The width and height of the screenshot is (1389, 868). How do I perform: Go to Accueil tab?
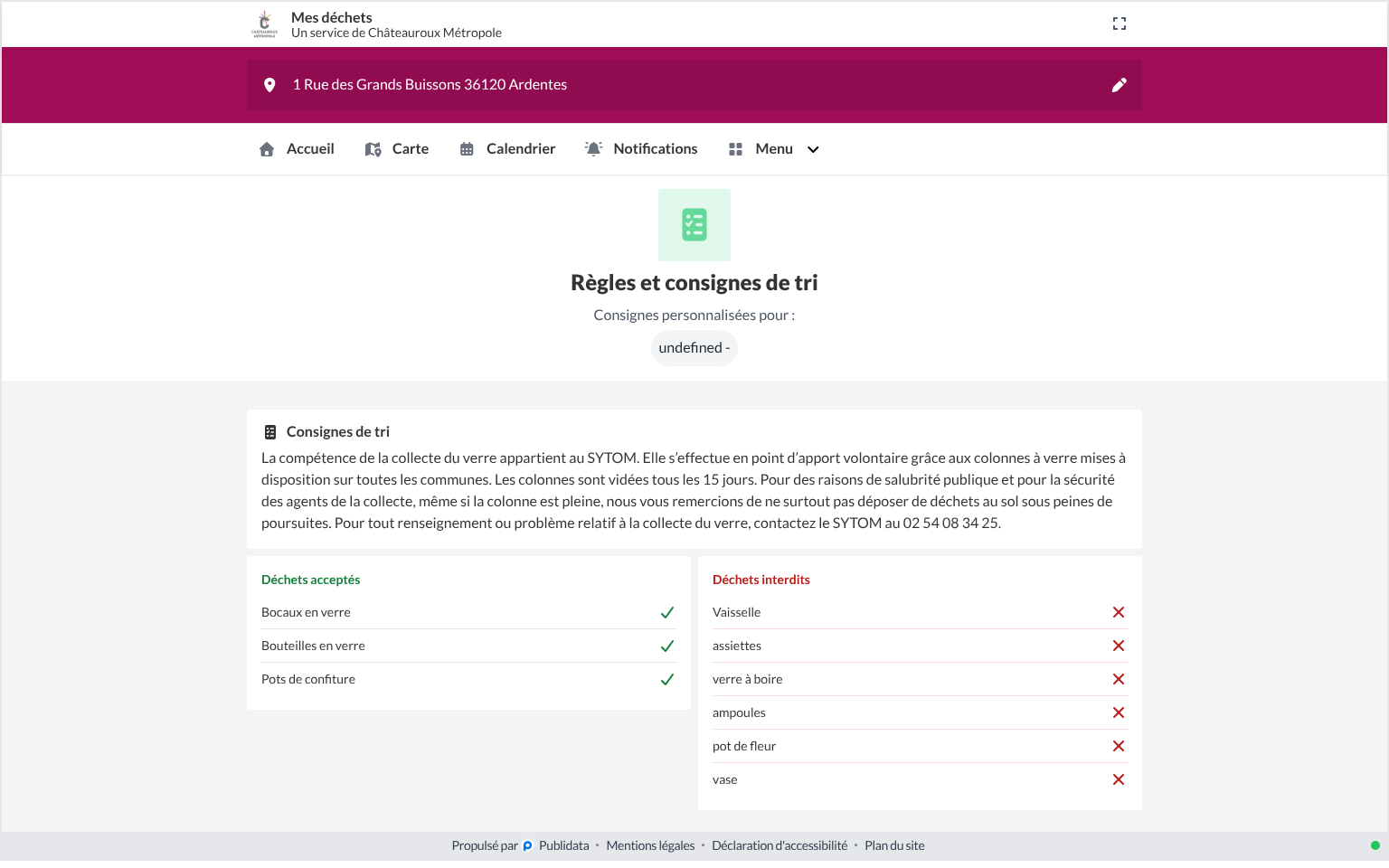coord(297,149)
